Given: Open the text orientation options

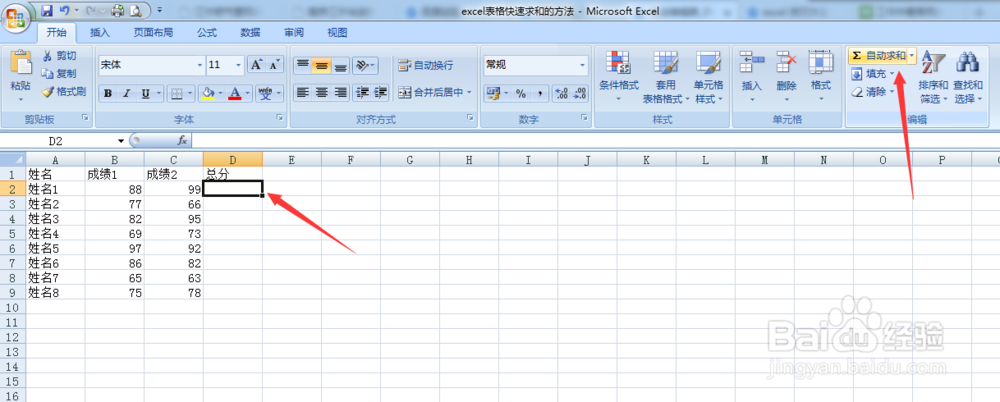Looking at the screenshot, I should (365, 64).
